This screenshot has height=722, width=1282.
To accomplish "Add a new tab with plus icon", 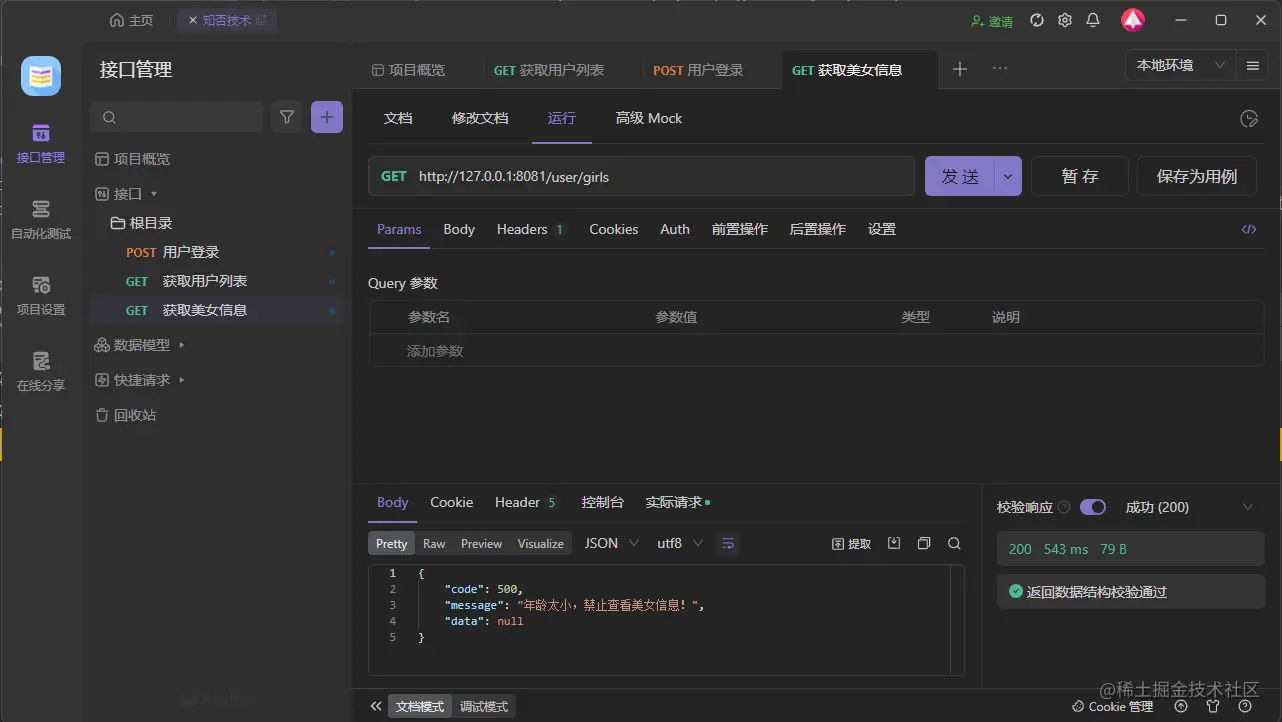I will pos(960,69).
